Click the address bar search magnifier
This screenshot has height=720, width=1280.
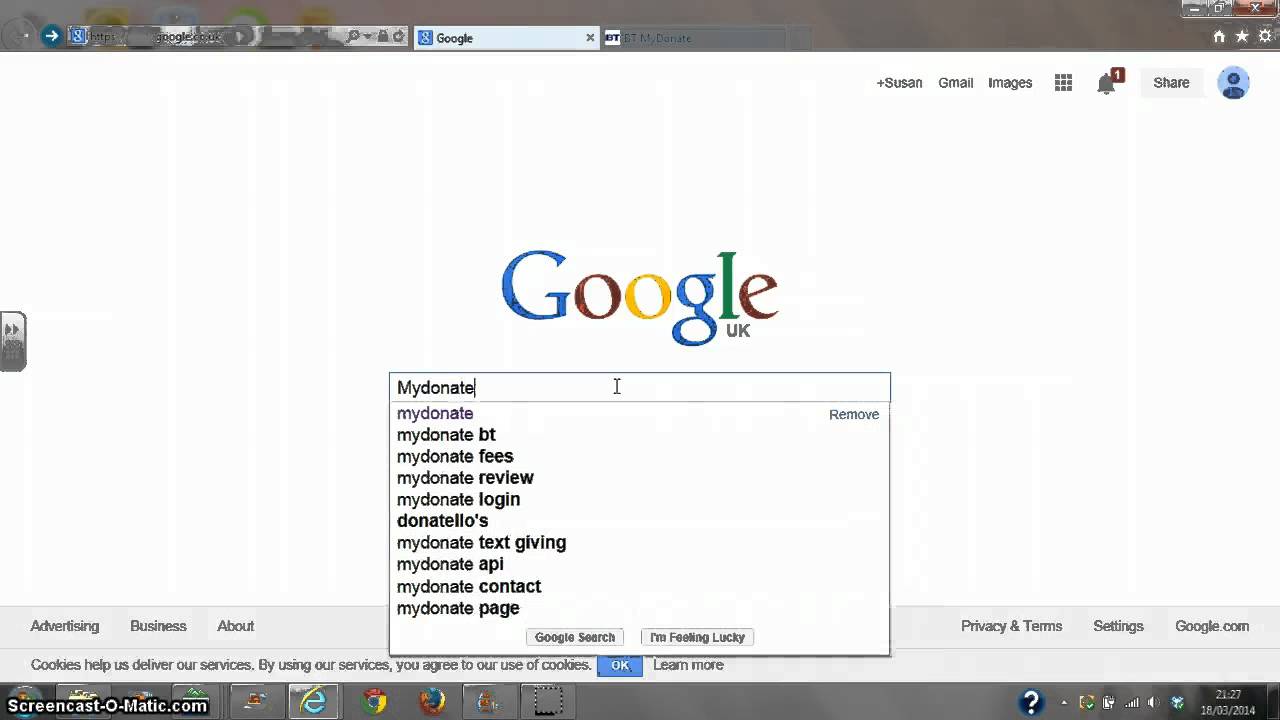click(353, 37)
